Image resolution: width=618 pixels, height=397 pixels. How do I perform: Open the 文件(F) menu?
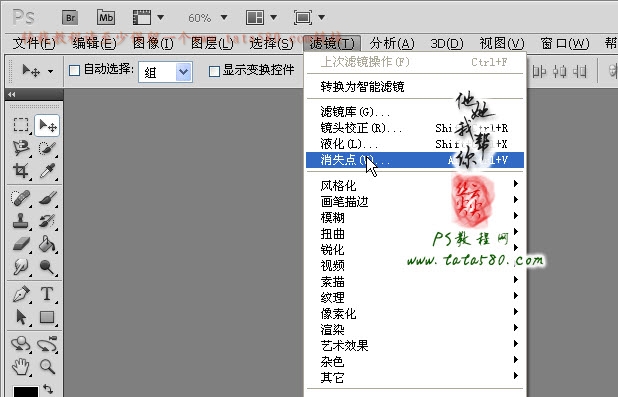(34, 43)
